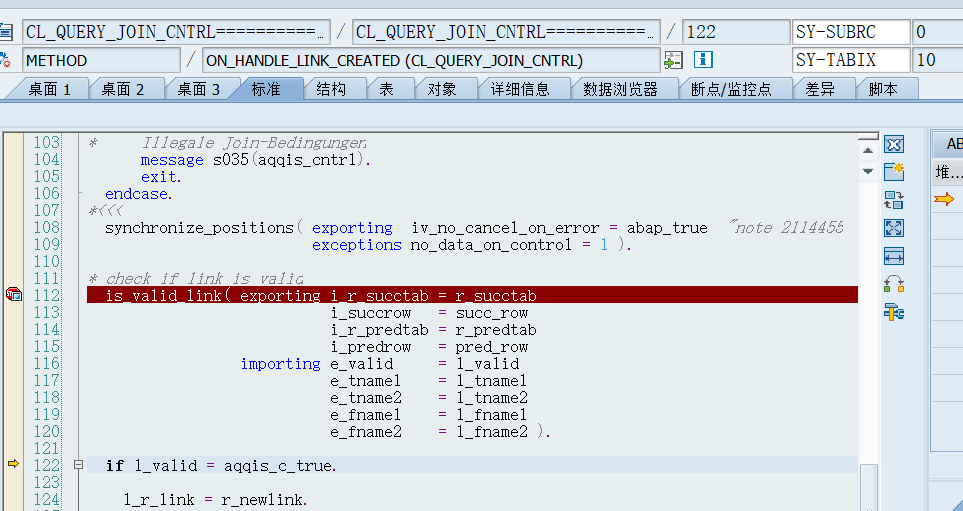Click the first CL_QUERY_JOIN_CNTRL program field
Viewport: 963px width, 511px height.
tap(176, 32)
